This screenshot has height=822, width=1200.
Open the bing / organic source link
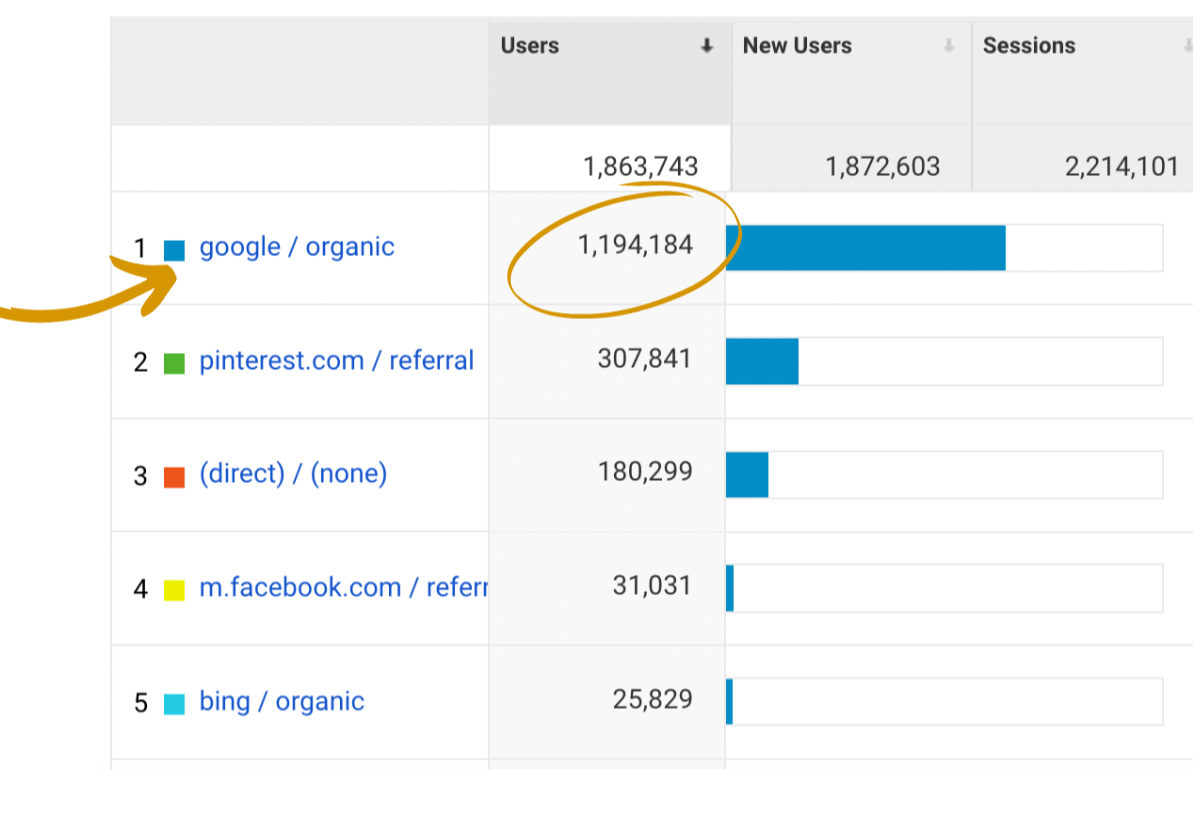coord(282,701)
